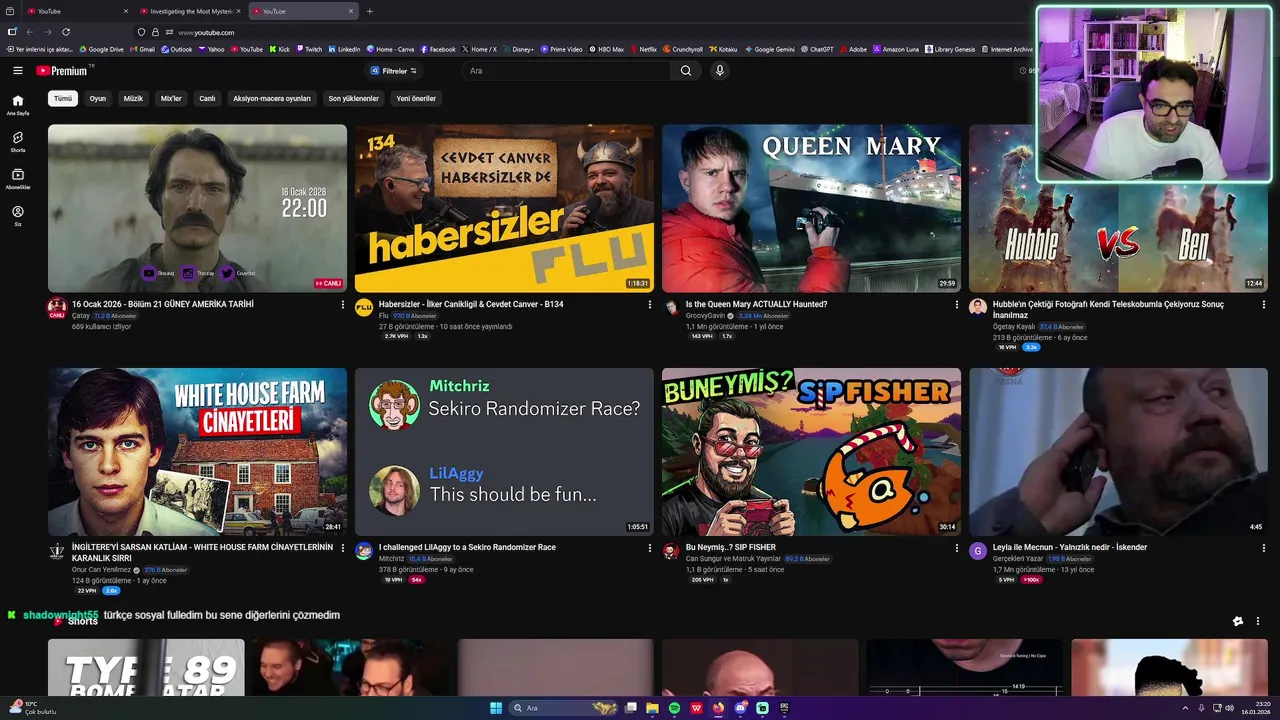Open options menu for White House Farm video
This screenshot has height=720, width=1280.
pyautogui.click(x=343, y=548)
